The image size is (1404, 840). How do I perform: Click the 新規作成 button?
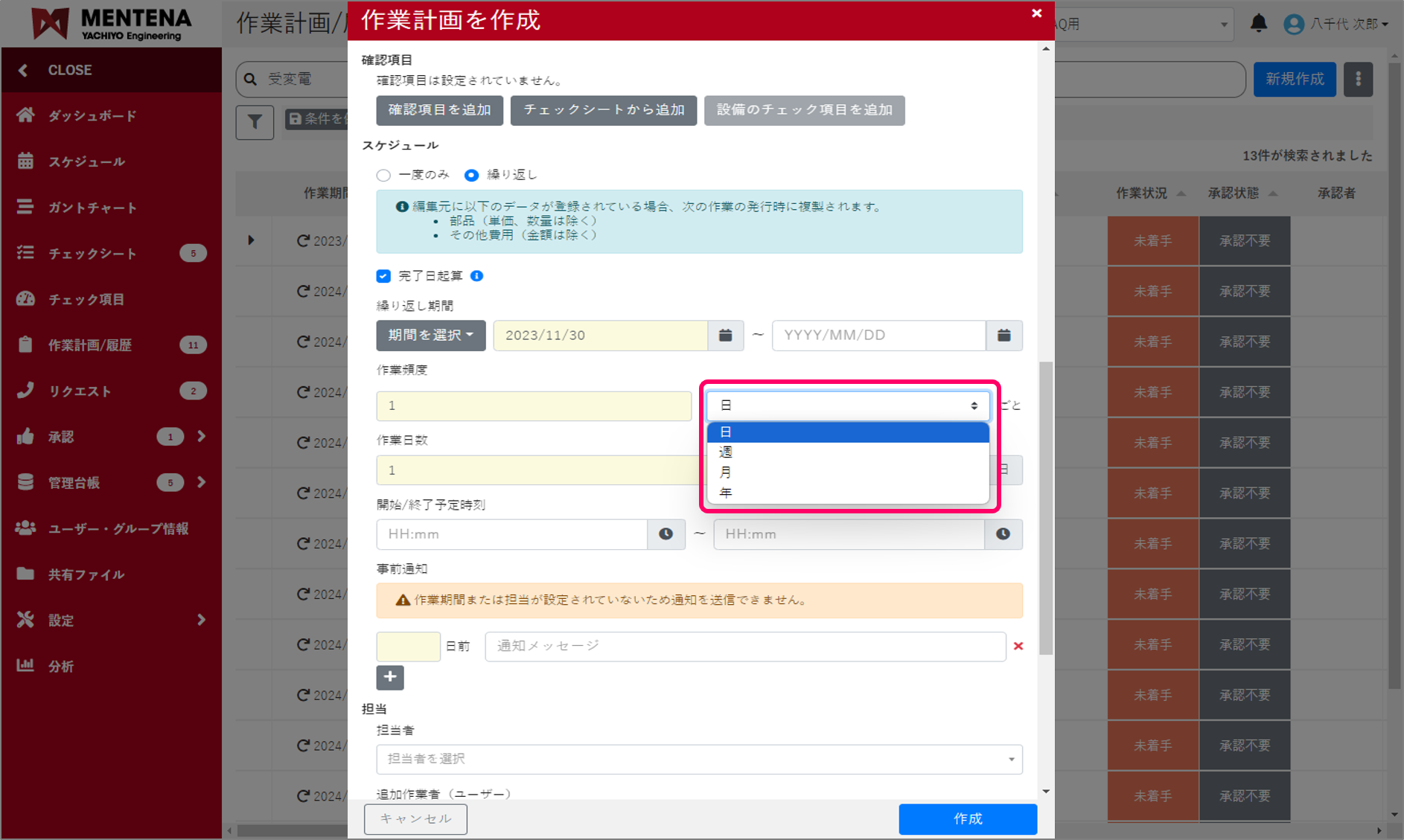tap(1294, 79)
